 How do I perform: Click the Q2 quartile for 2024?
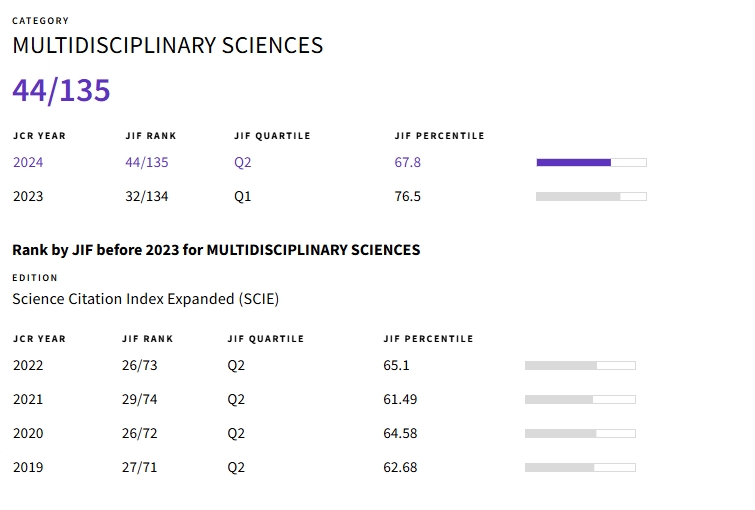tap(243, 162)
